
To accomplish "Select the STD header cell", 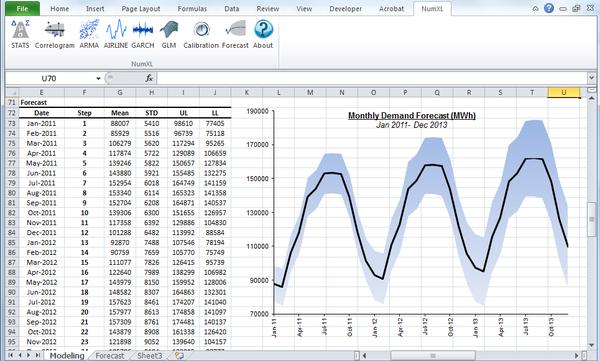I will point(152,113).
